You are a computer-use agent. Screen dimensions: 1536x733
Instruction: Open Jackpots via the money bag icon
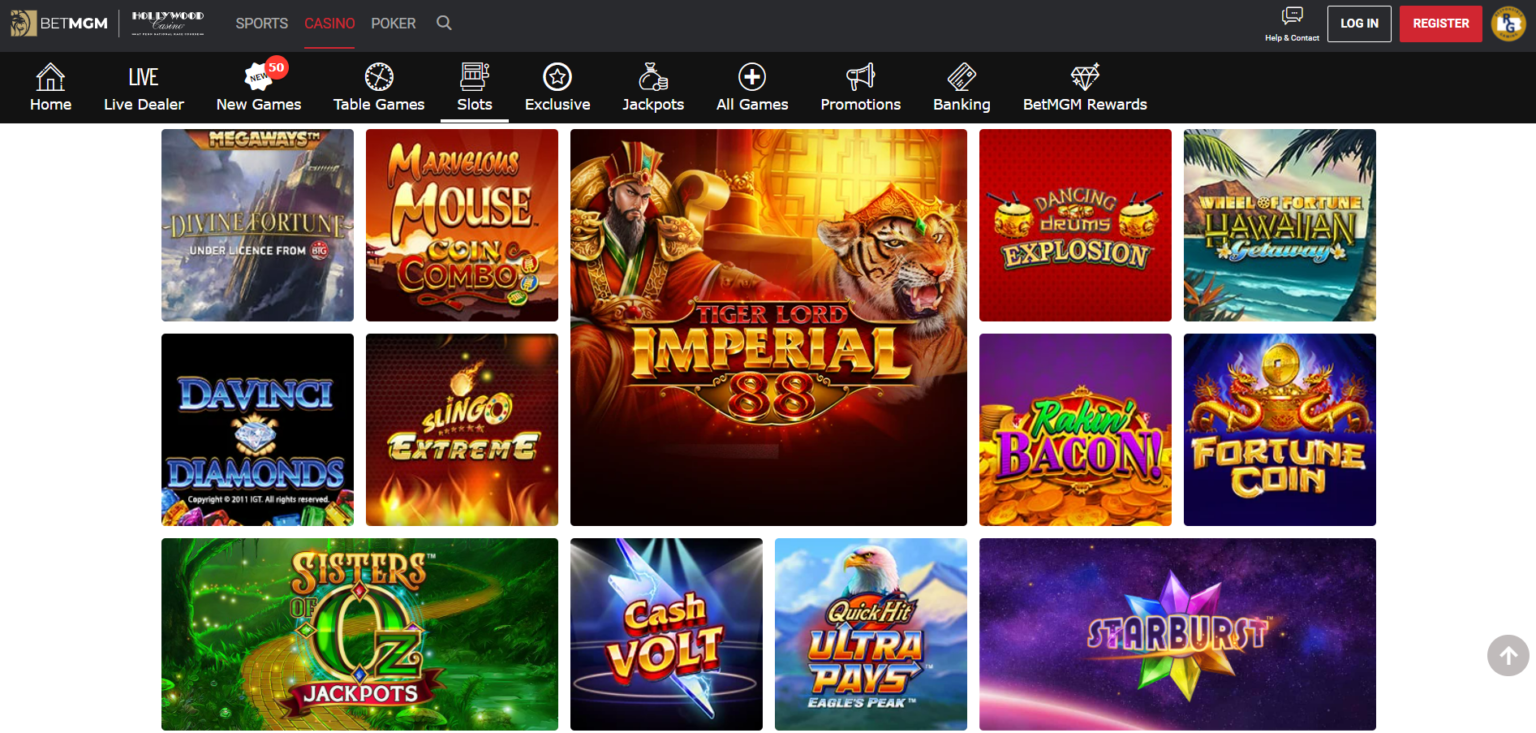point(653,77)
